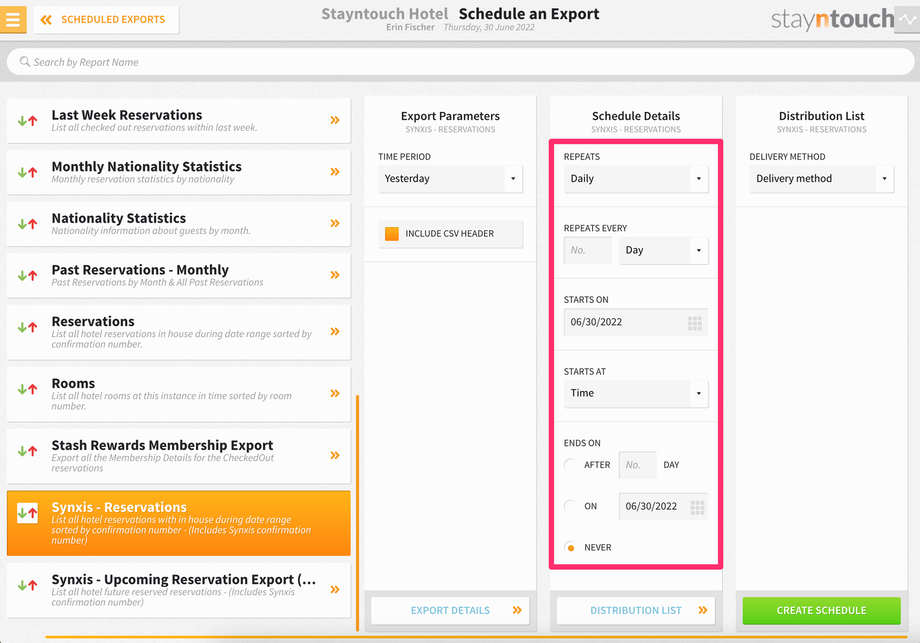
Task: Expand Reservations report with its chevron
Action: click(x=335, y=331)
